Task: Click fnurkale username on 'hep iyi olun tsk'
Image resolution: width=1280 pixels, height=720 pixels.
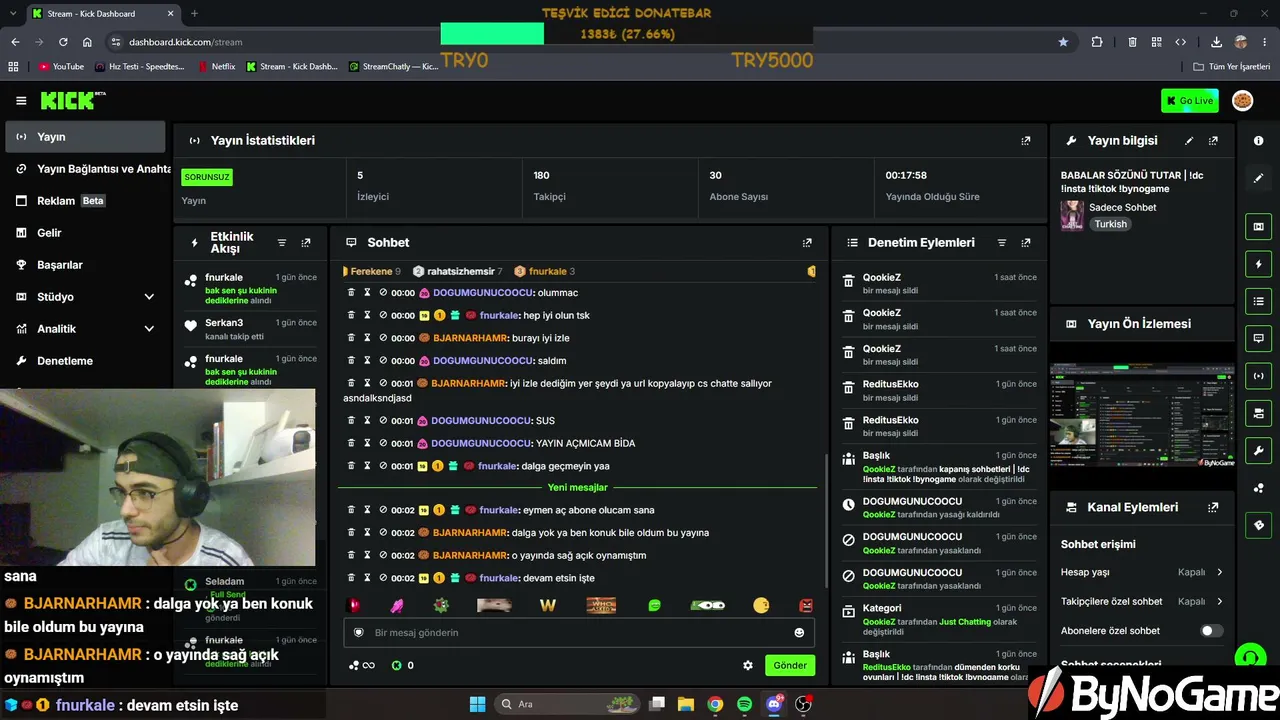Action: [497, 316]
